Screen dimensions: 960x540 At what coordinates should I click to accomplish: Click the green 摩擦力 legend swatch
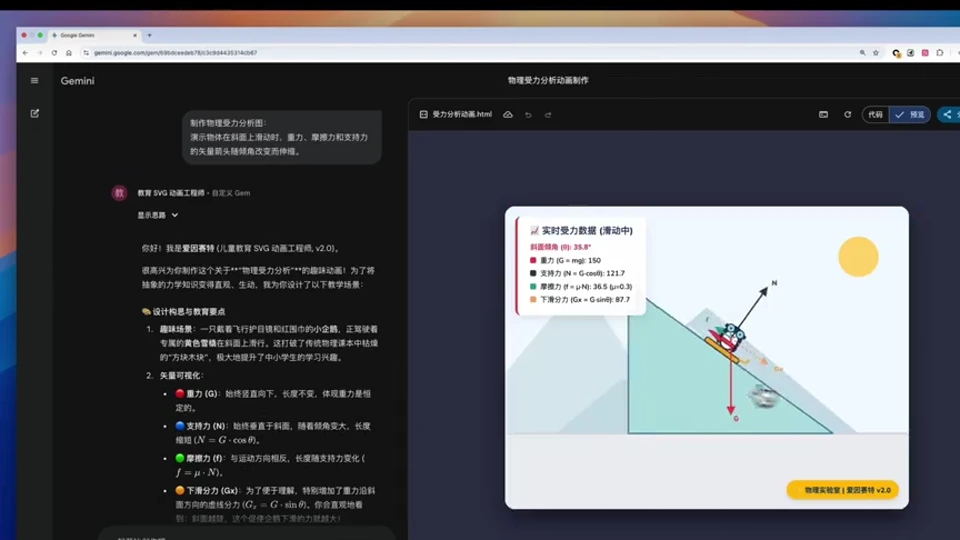[x=533, y=286]
